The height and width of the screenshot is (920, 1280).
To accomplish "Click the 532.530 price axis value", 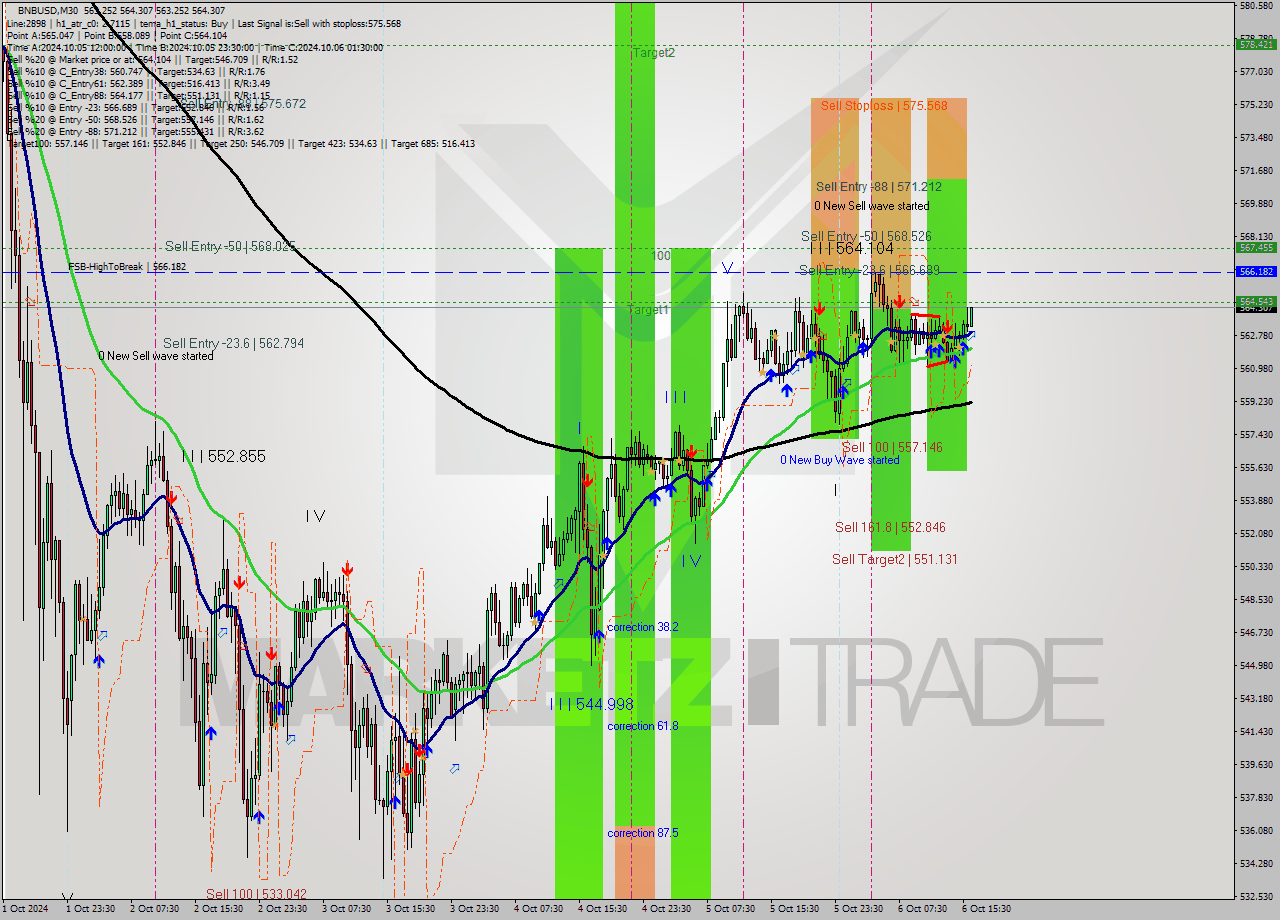I will (1256, 896).
